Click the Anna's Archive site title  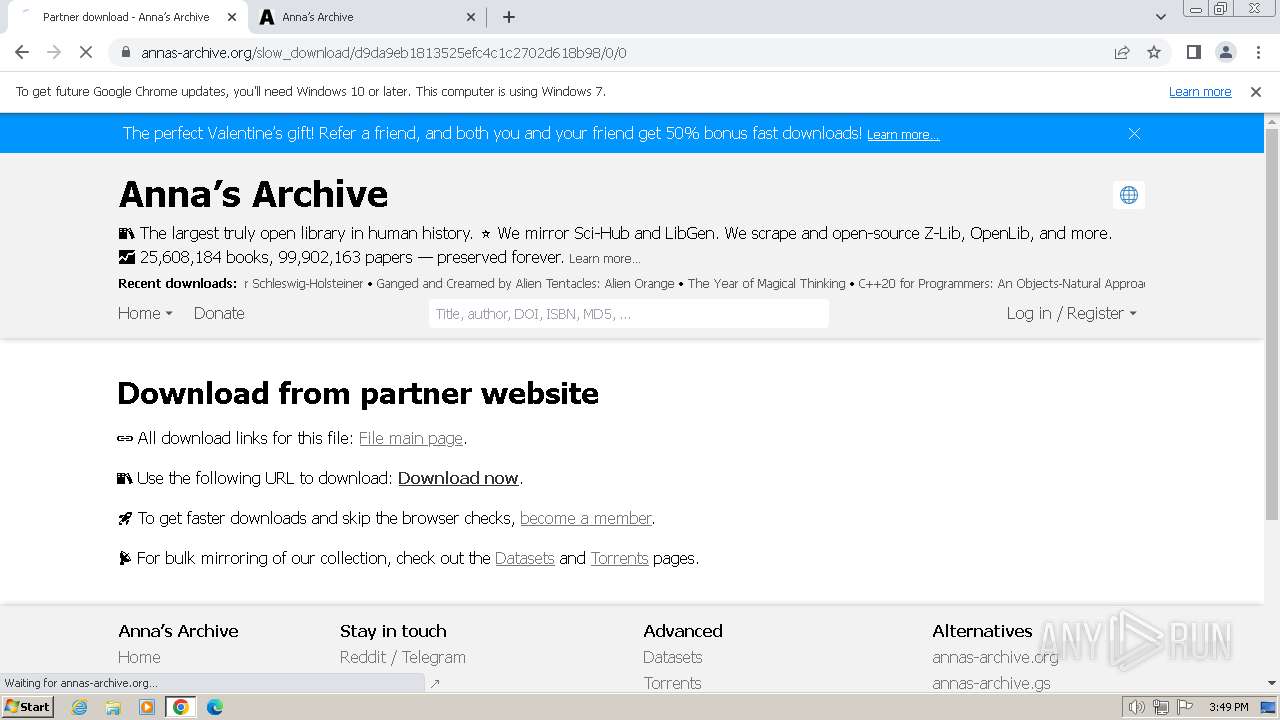coord(253,194)
